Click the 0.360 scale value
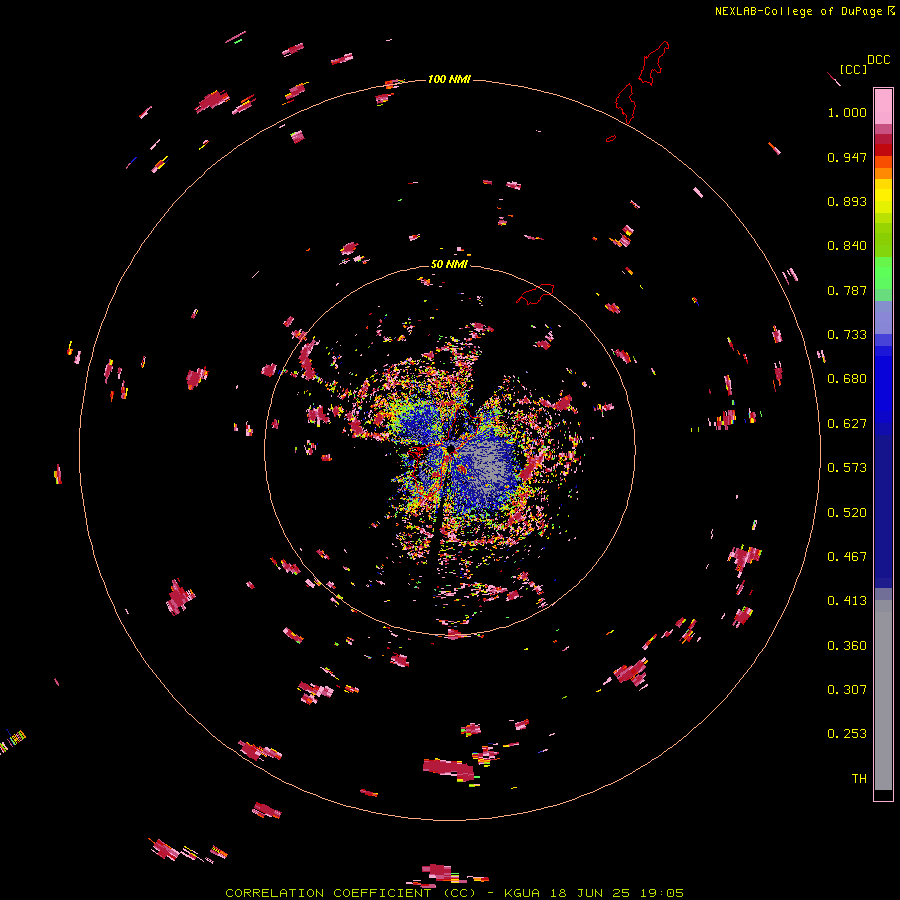This screenshot has height=900, width=900. click(x=847, y=646)
